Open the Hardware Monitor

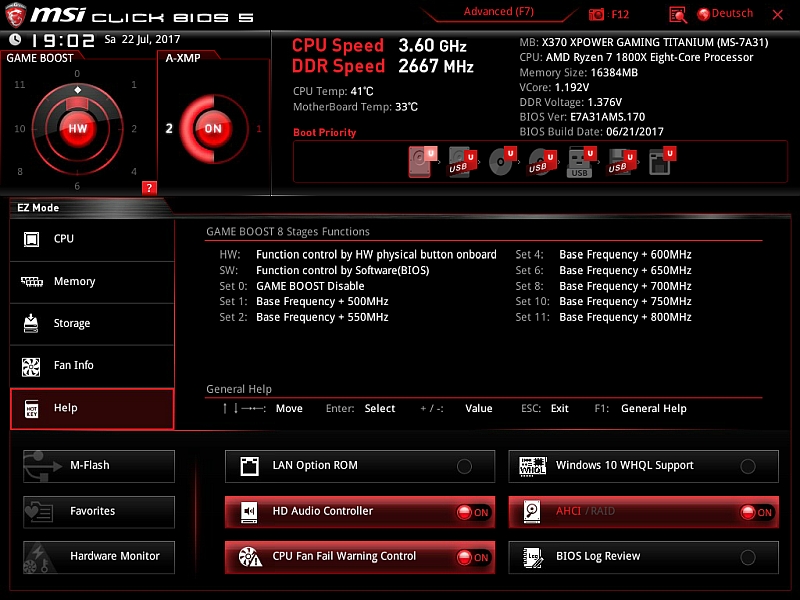tap(99, 557)
